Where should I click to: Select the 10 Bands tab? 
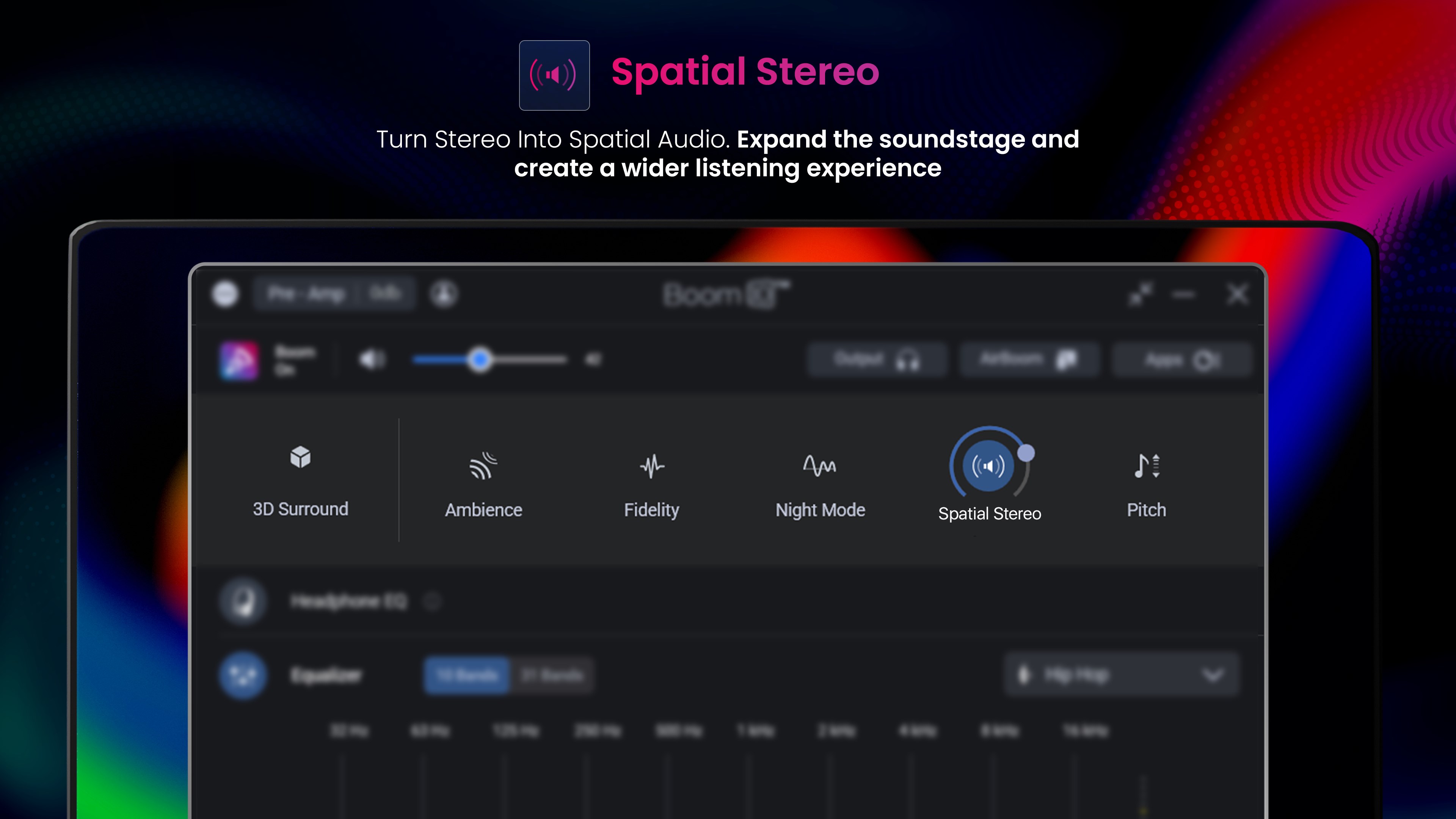pyautogui.click(x=467, y=675)
